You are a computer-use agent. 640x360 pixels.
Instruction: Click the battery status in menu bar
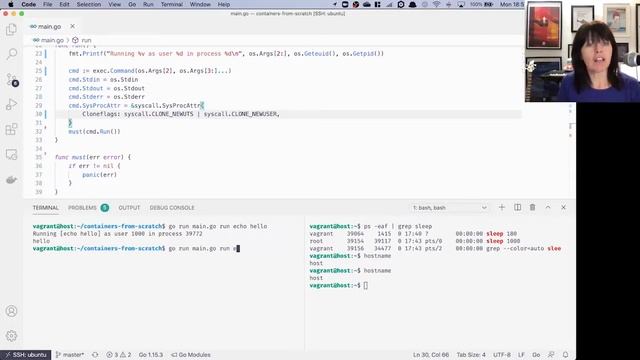tap(482, 4)
